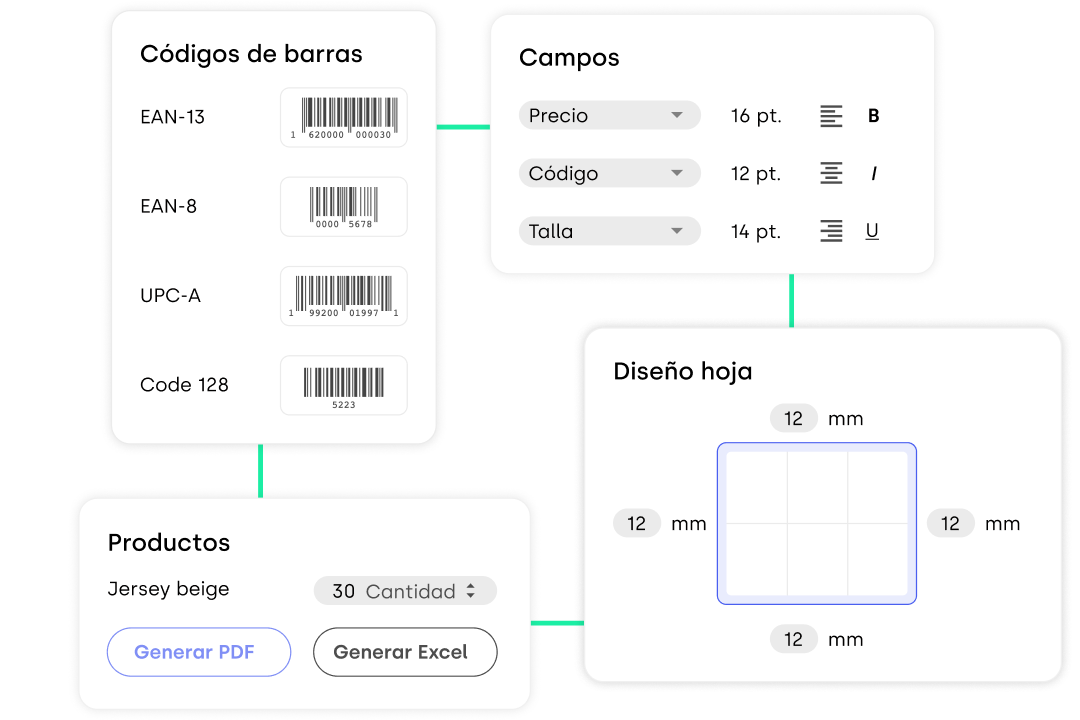1080x720 pixels.
Task: Click the Diseño hoja heading
Action: pos(683,371)
